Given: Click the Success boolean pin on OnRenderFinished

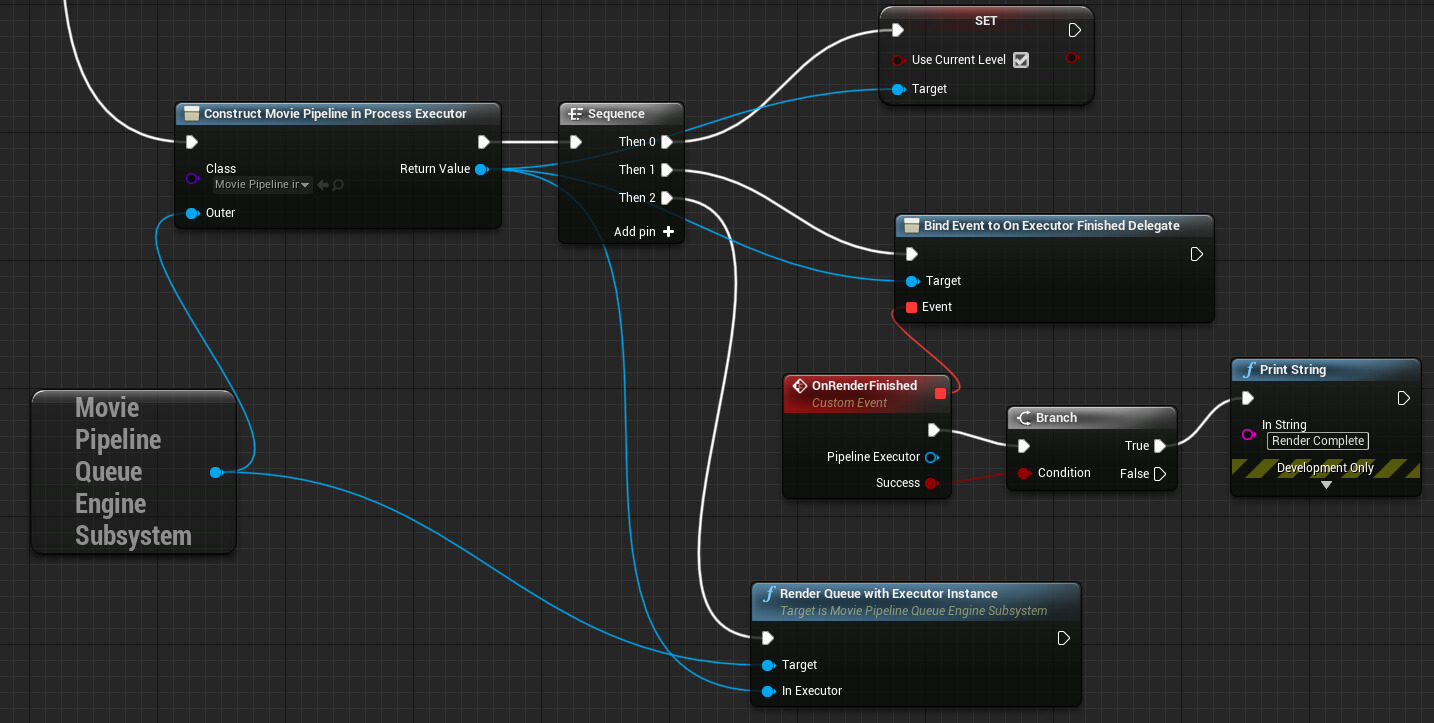Looking at the screenshot, I should 931,483.
